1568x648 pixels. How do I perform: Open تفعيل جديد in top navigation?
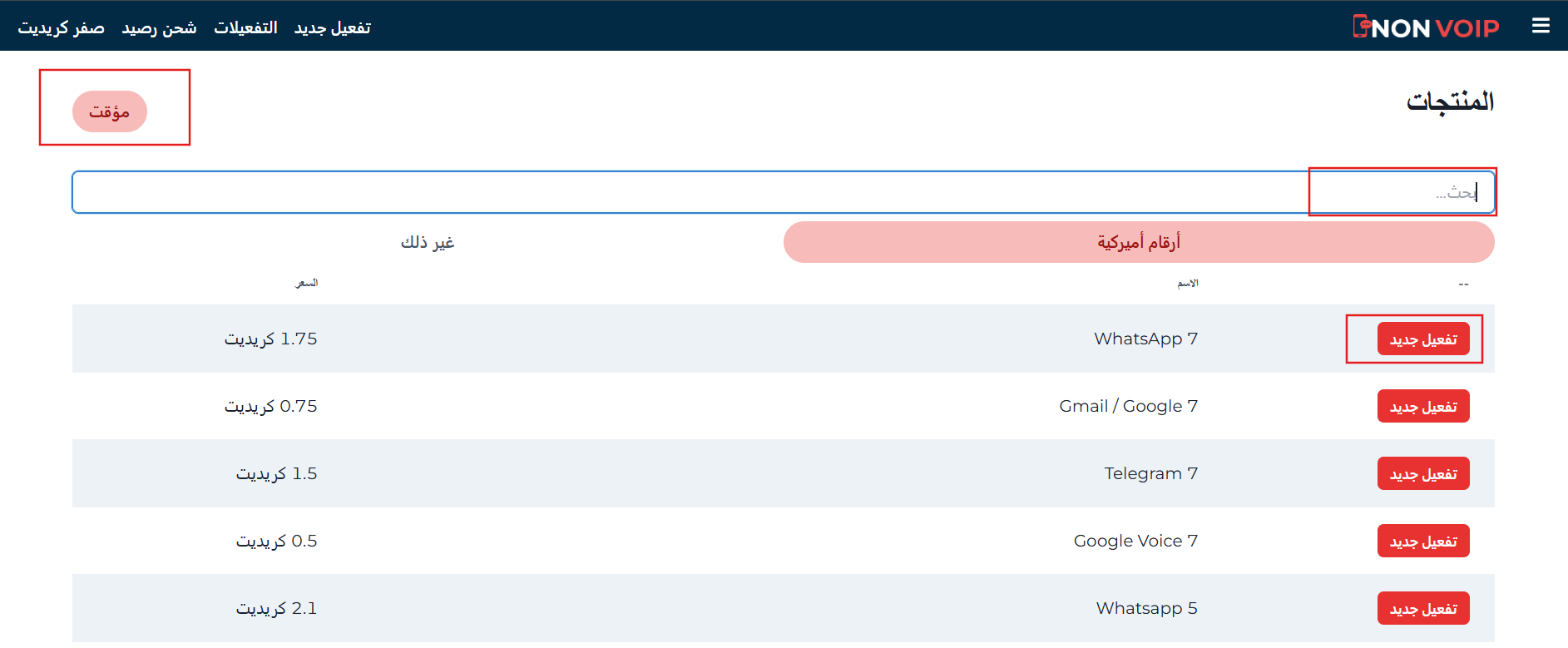(x=333, y=27)
